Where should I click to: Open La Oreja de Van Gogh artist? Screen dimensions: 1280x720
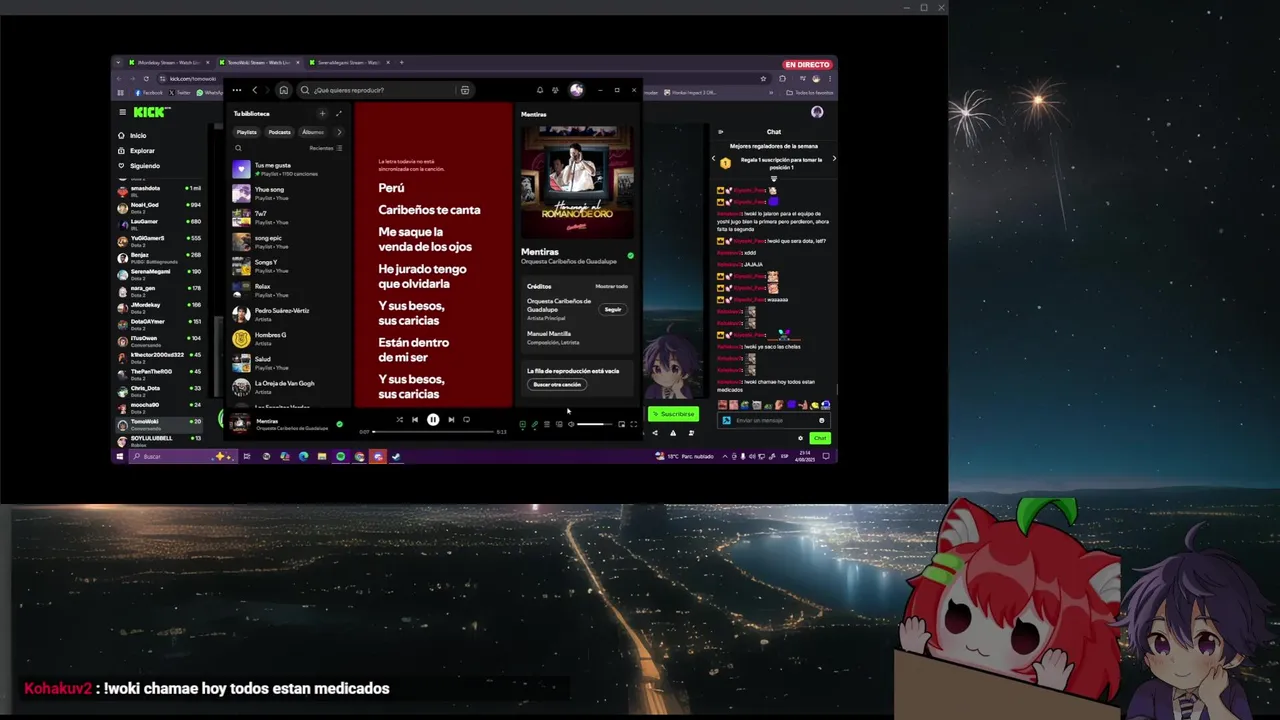[288, 386]
